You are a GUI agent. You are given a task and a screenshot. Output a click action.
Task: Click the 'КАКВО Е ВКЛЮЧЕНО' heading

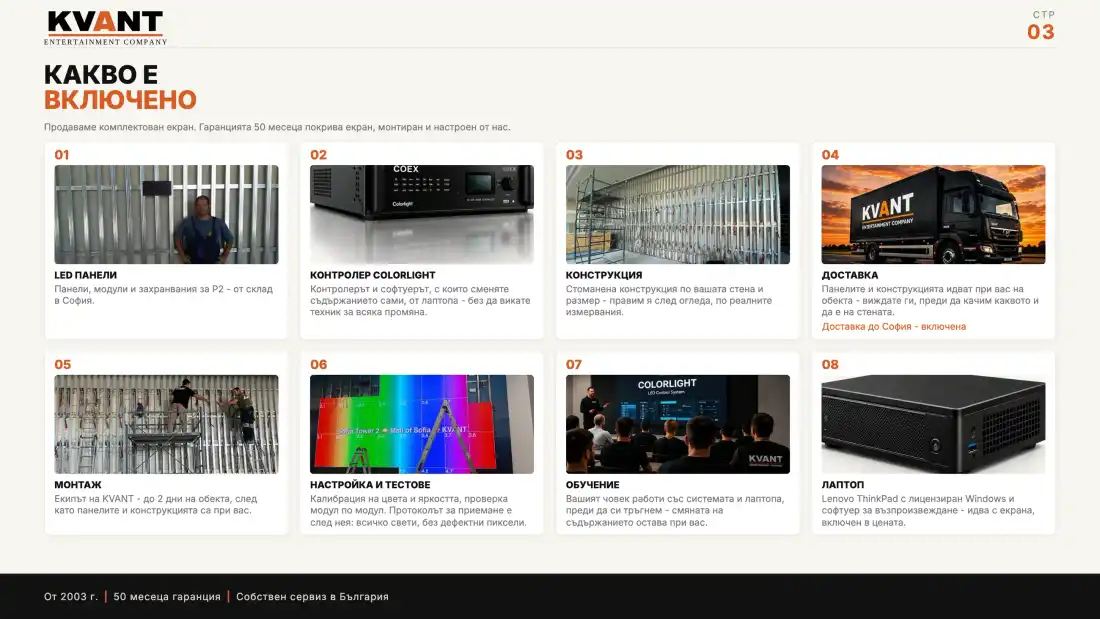pos(120,87)
